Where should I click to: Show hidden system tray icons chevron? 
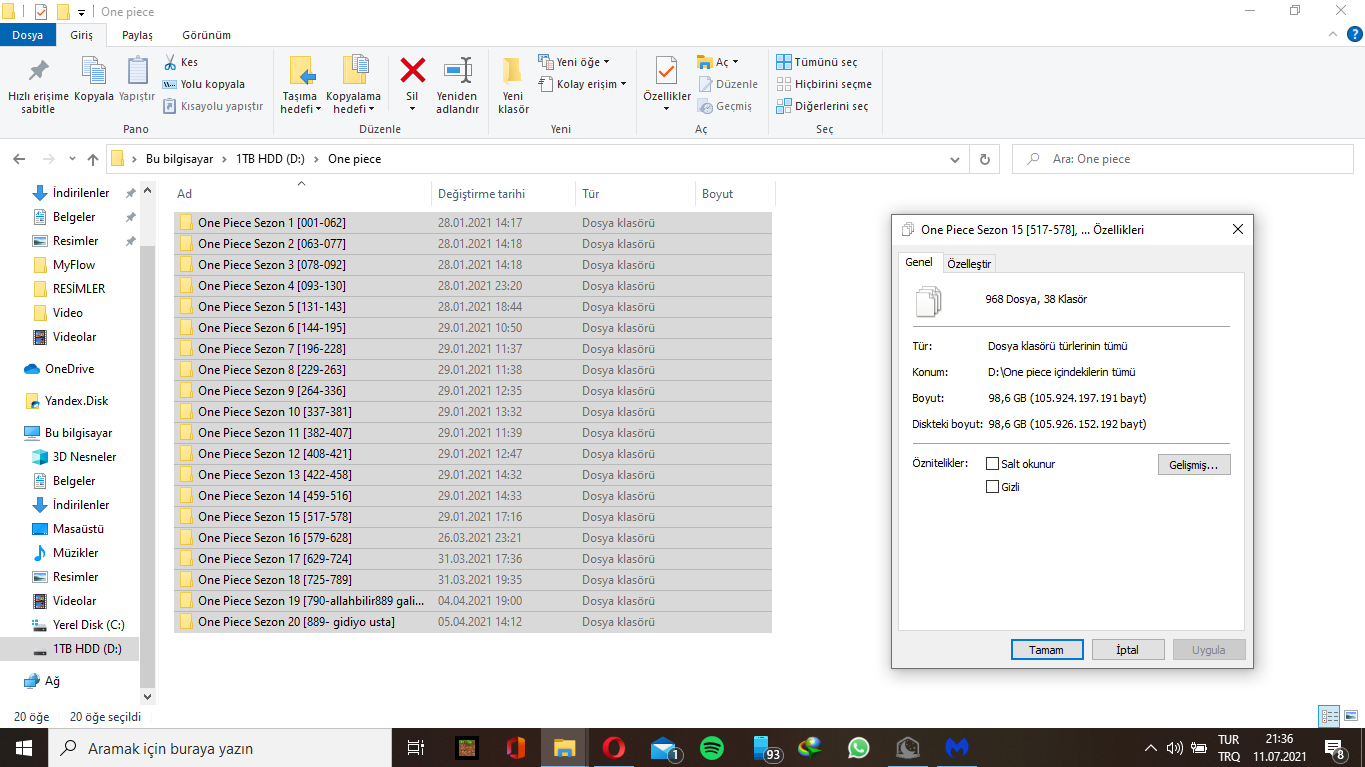pos(1151,747)
